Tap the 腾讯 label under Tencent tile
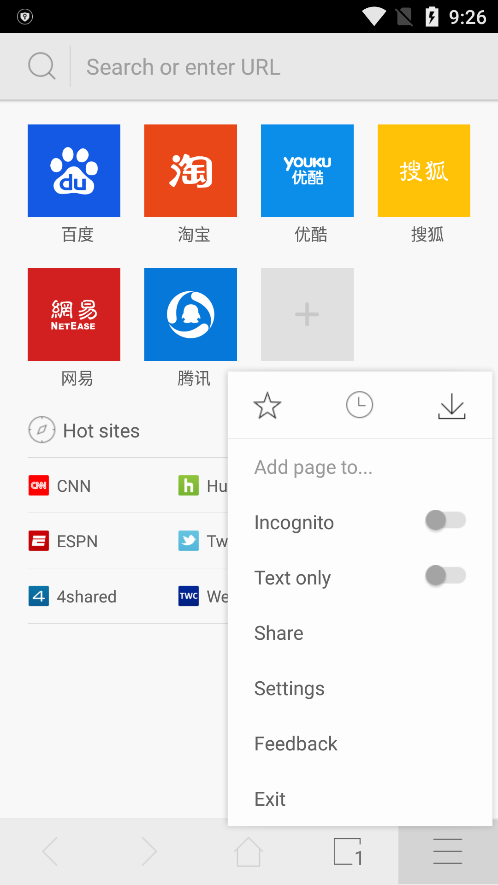The image size is (498, 885). coord(194,378)
